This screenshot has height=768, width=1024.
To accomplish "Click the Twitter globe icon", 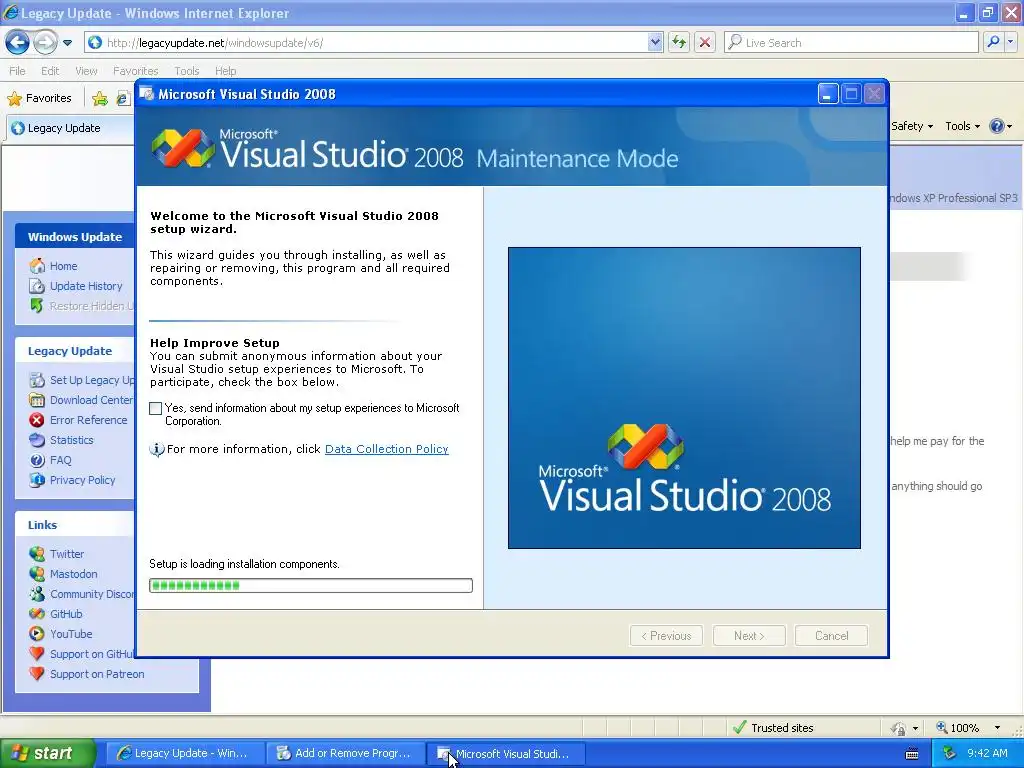I will pos(37,554).
